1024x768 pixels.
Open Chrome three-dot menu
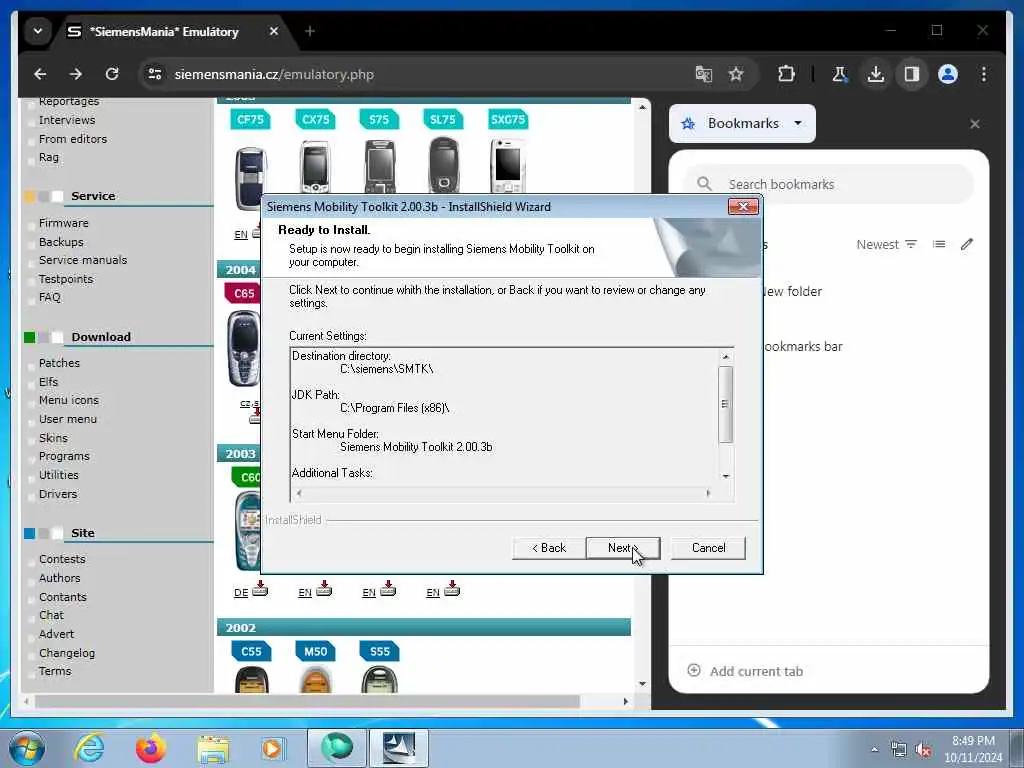[984, 74]
